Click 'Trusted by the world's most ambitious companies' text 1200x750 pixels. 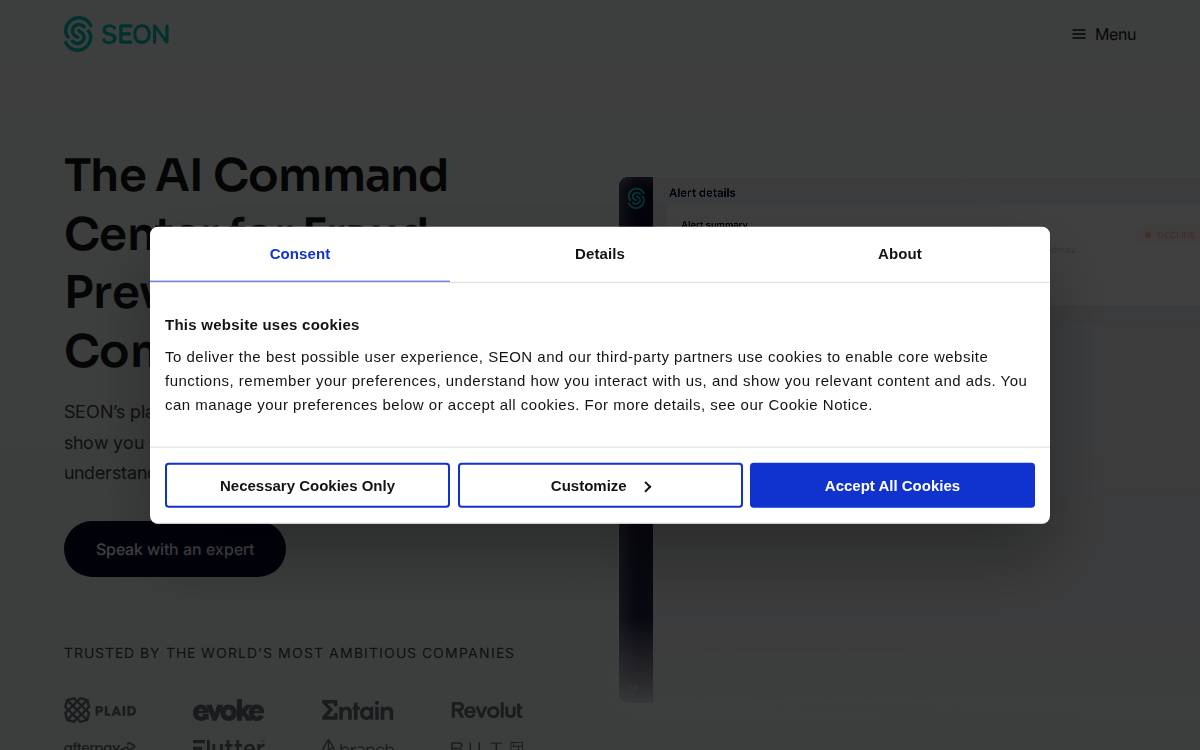[289, 653]
